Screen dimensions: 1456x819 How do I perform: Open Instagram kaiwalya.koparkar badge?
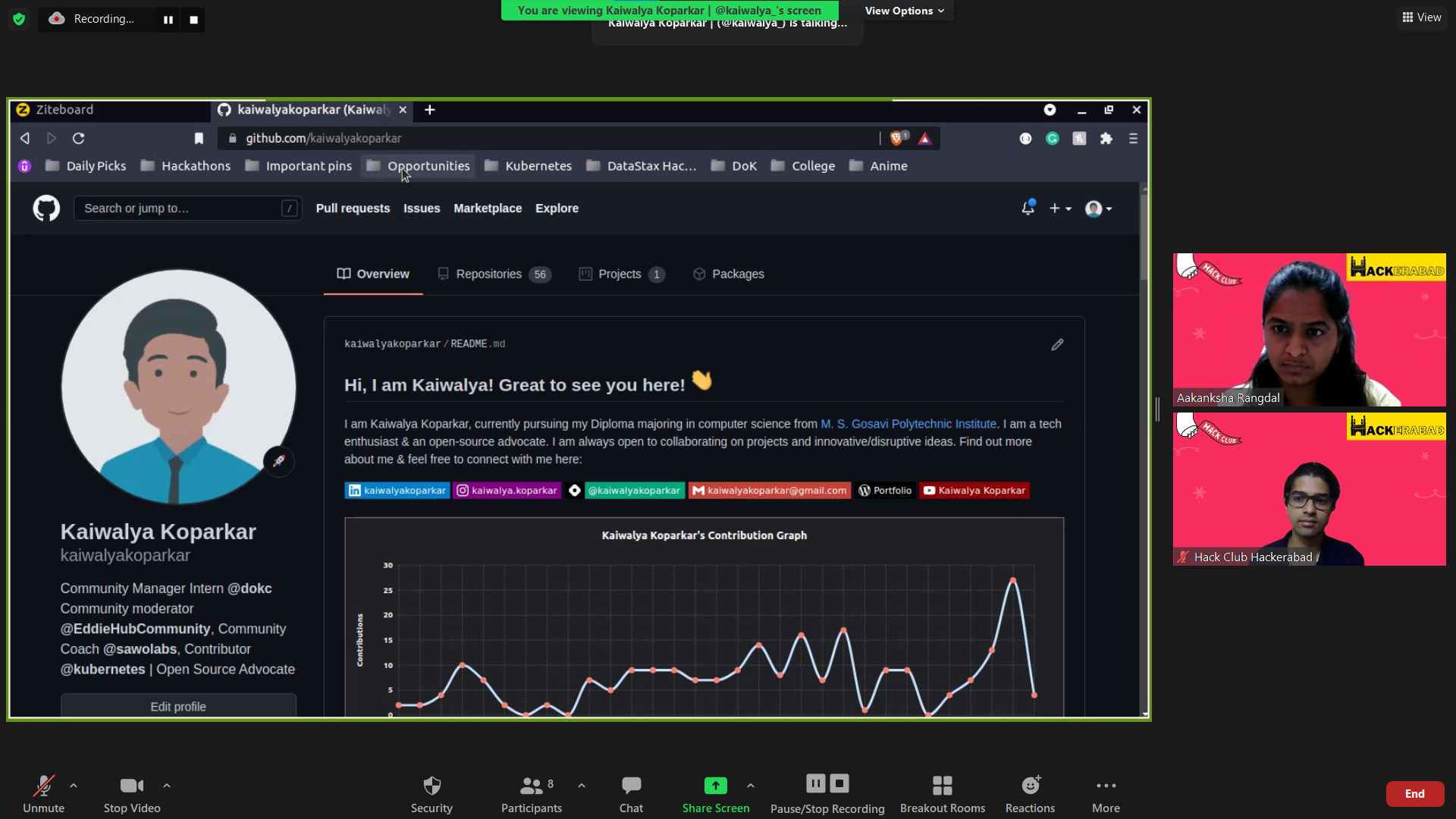click(x=507, y=491)
